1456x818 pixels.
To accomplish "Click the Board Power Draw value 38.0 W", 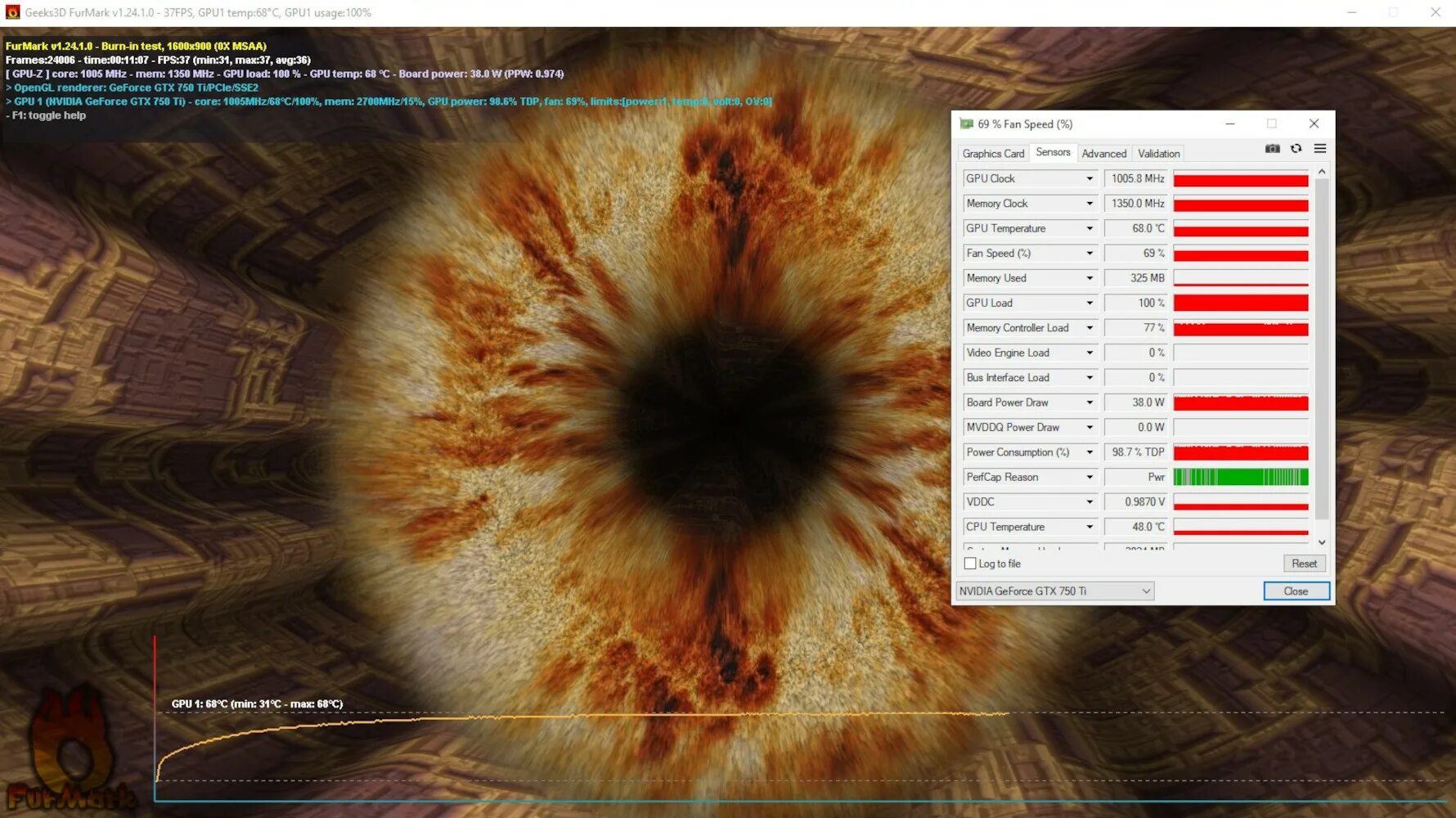I will coord(1138,402).
